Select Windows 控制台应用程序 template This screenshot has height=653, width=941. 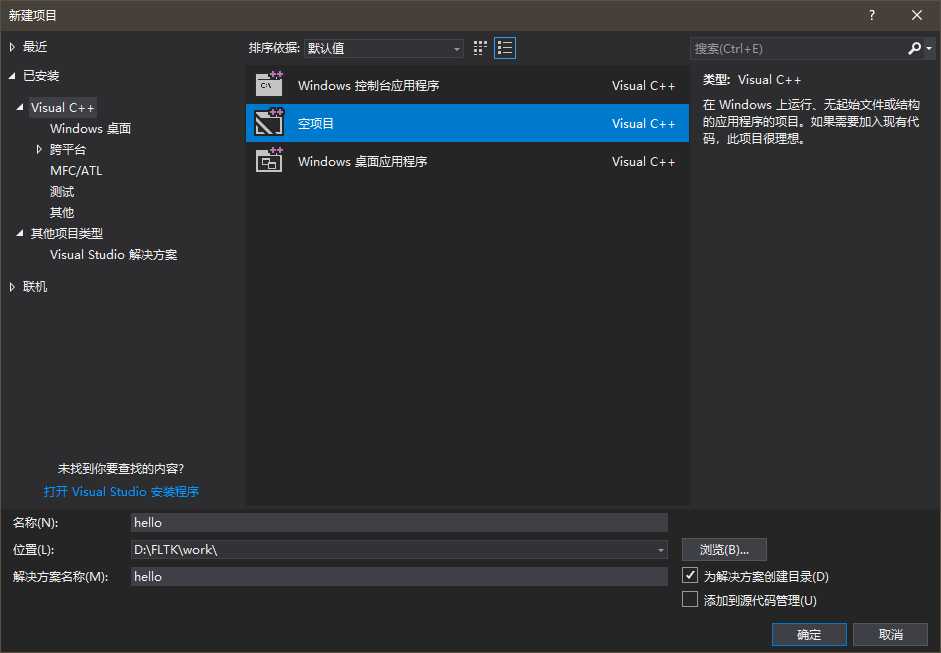click(467, 85)
